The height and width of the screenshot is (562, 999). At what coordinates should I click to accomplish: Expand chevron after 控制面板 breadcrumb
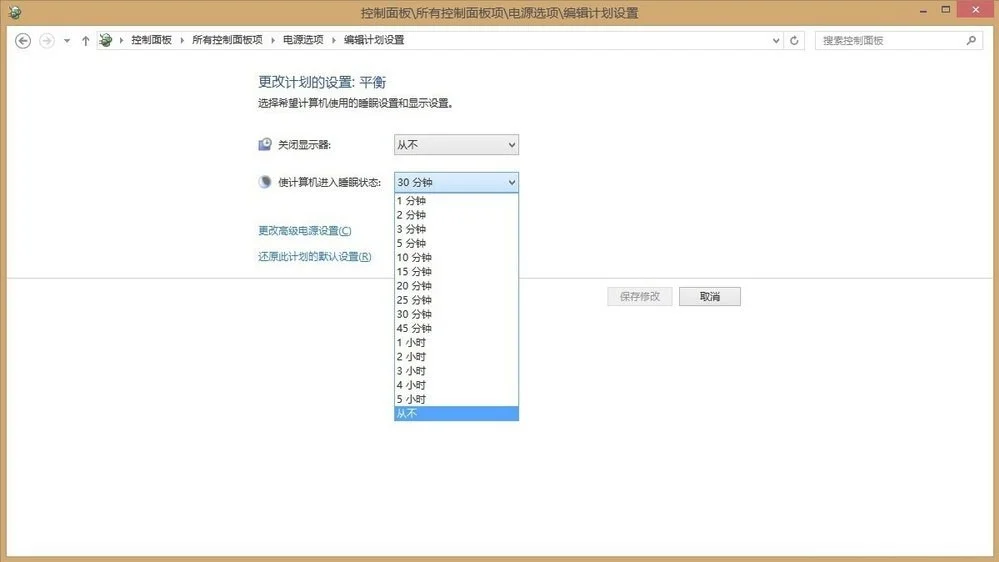[182, 40]
